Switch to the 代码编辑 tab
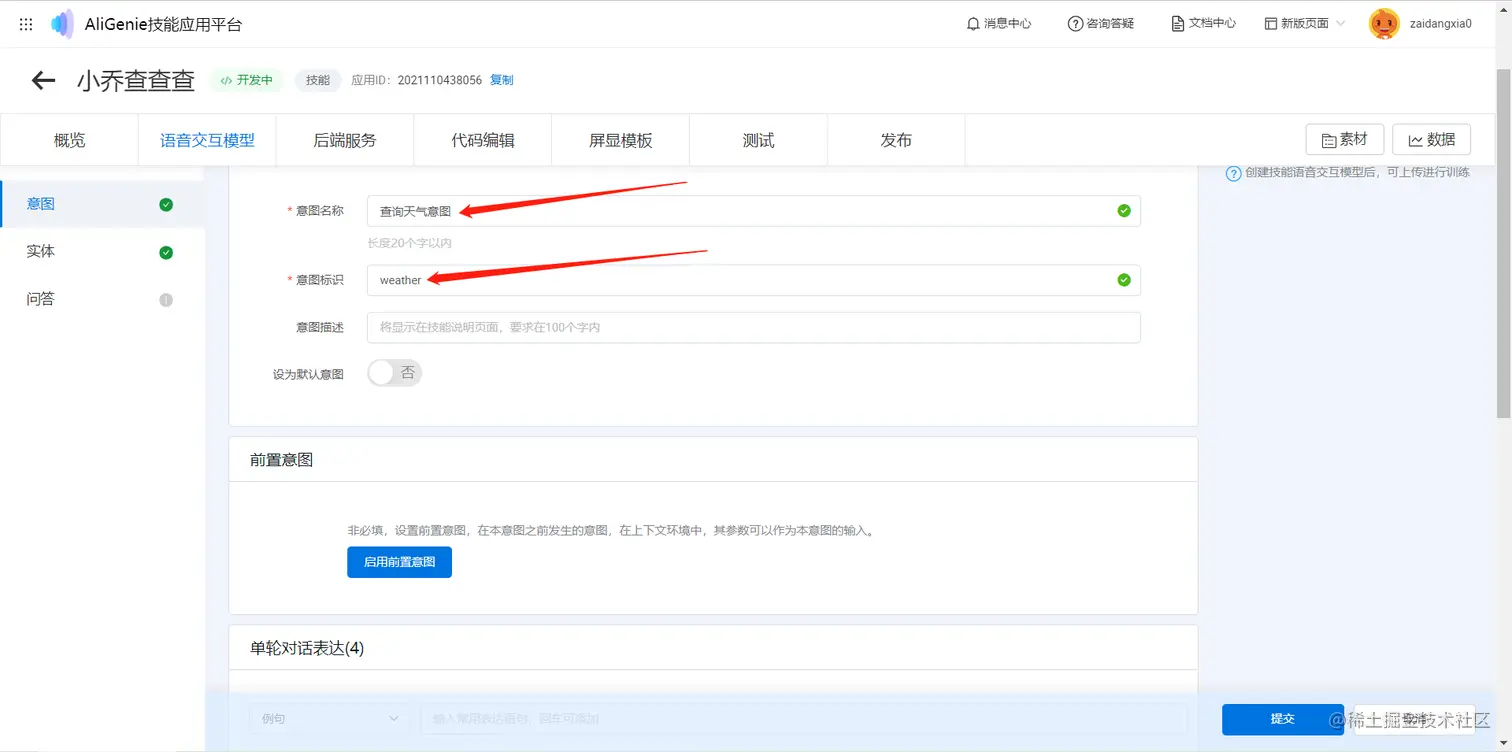 pyautogui.click(x=483, y=140)
